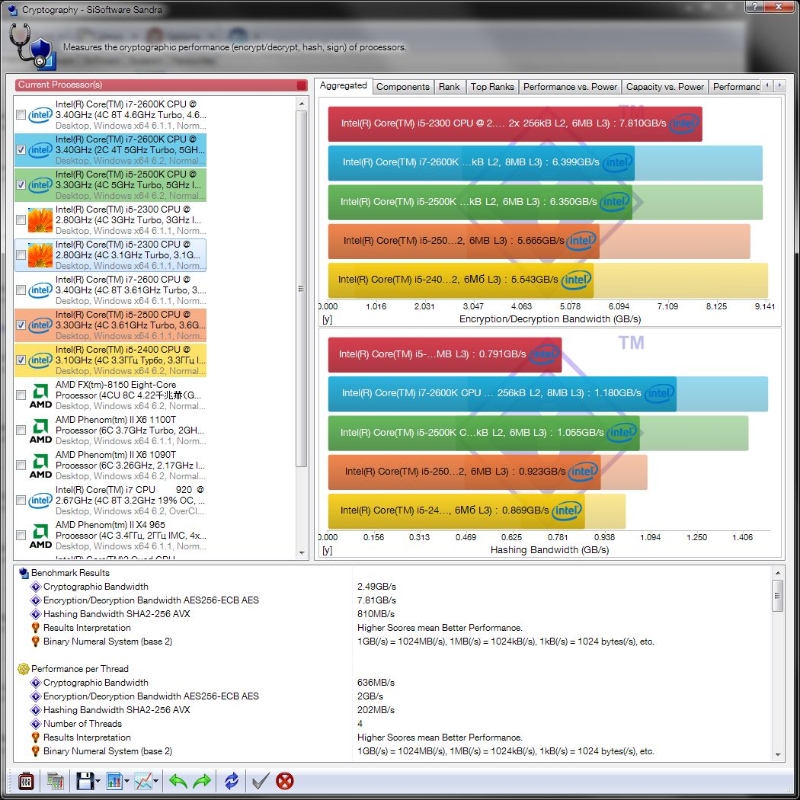Check the AMD FX-8150 checkbox

21,395
